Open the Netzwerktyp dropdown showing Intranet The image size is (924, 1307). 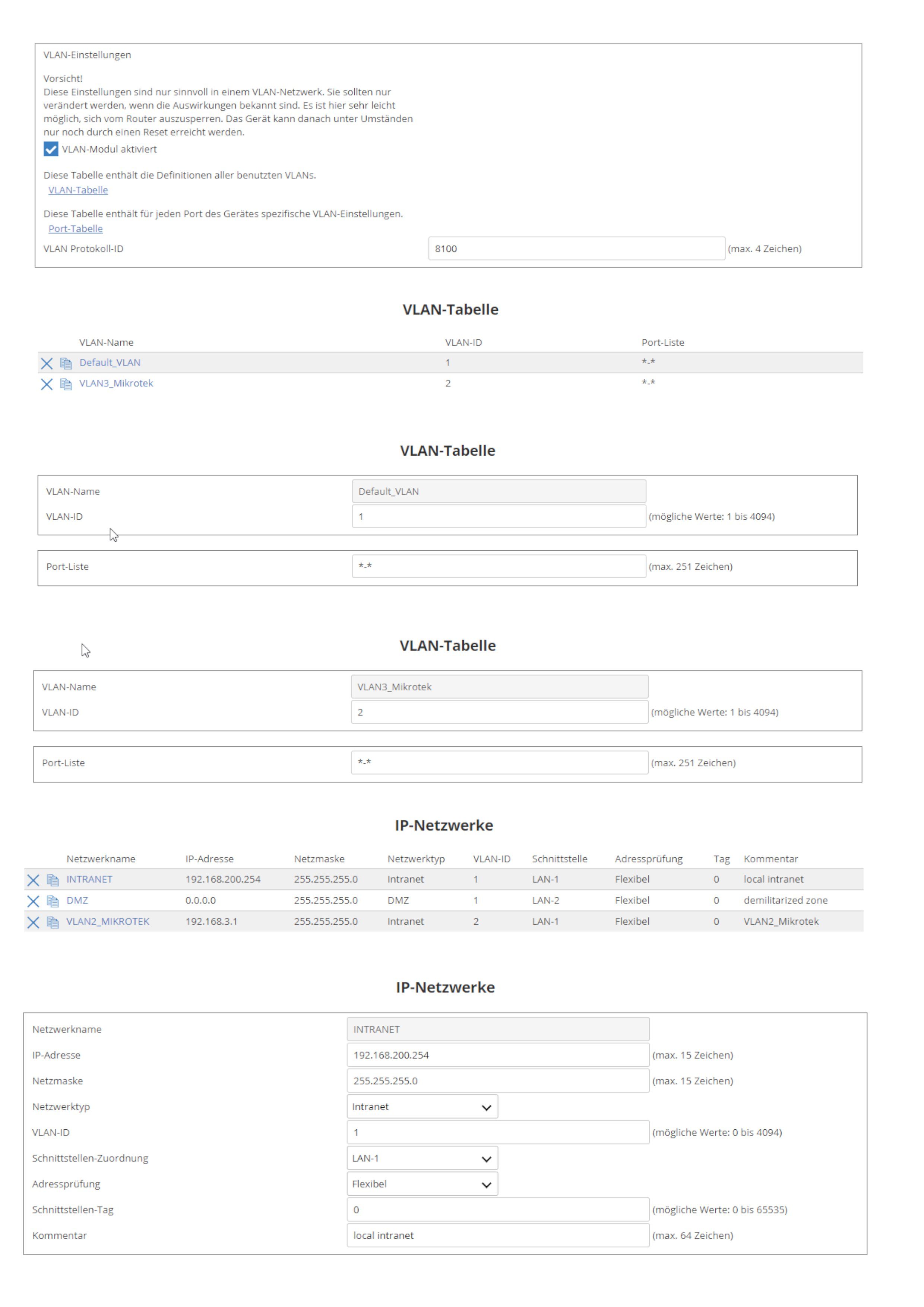click(x=422, y=1107)
